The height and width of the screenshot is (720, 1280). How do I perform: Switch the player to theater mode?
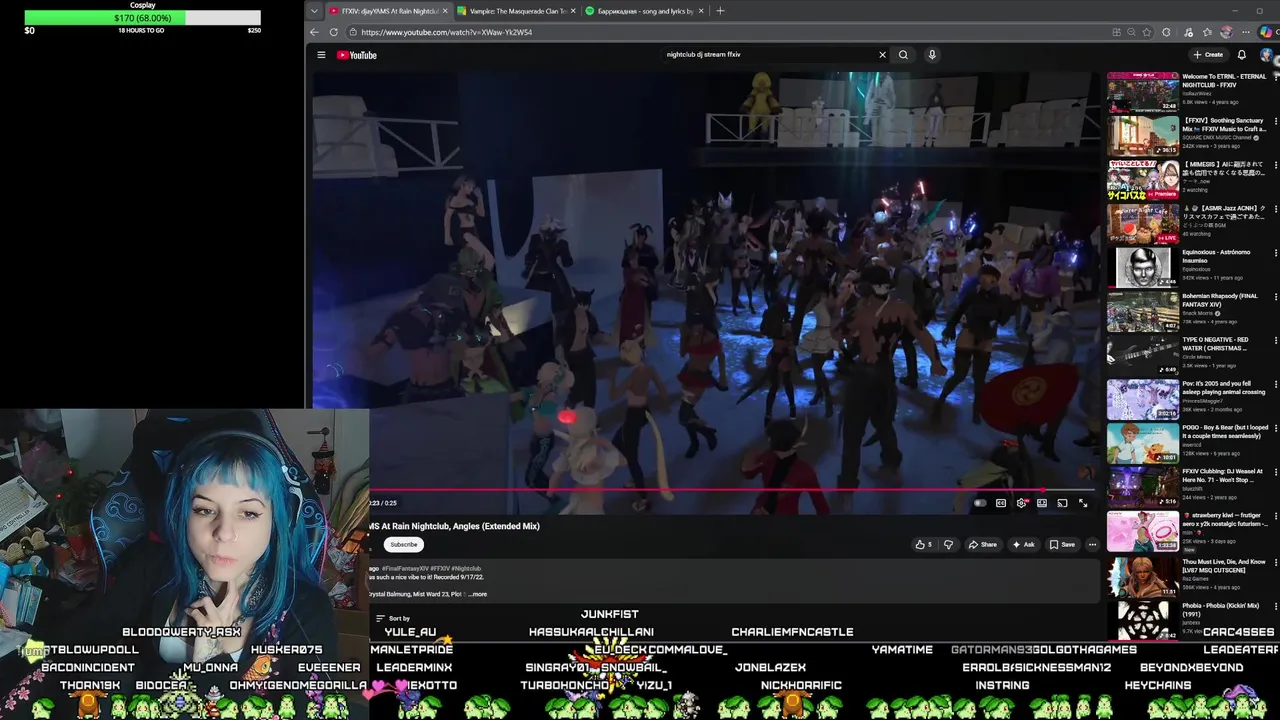pyautogui.click(x=1042, y=503)
